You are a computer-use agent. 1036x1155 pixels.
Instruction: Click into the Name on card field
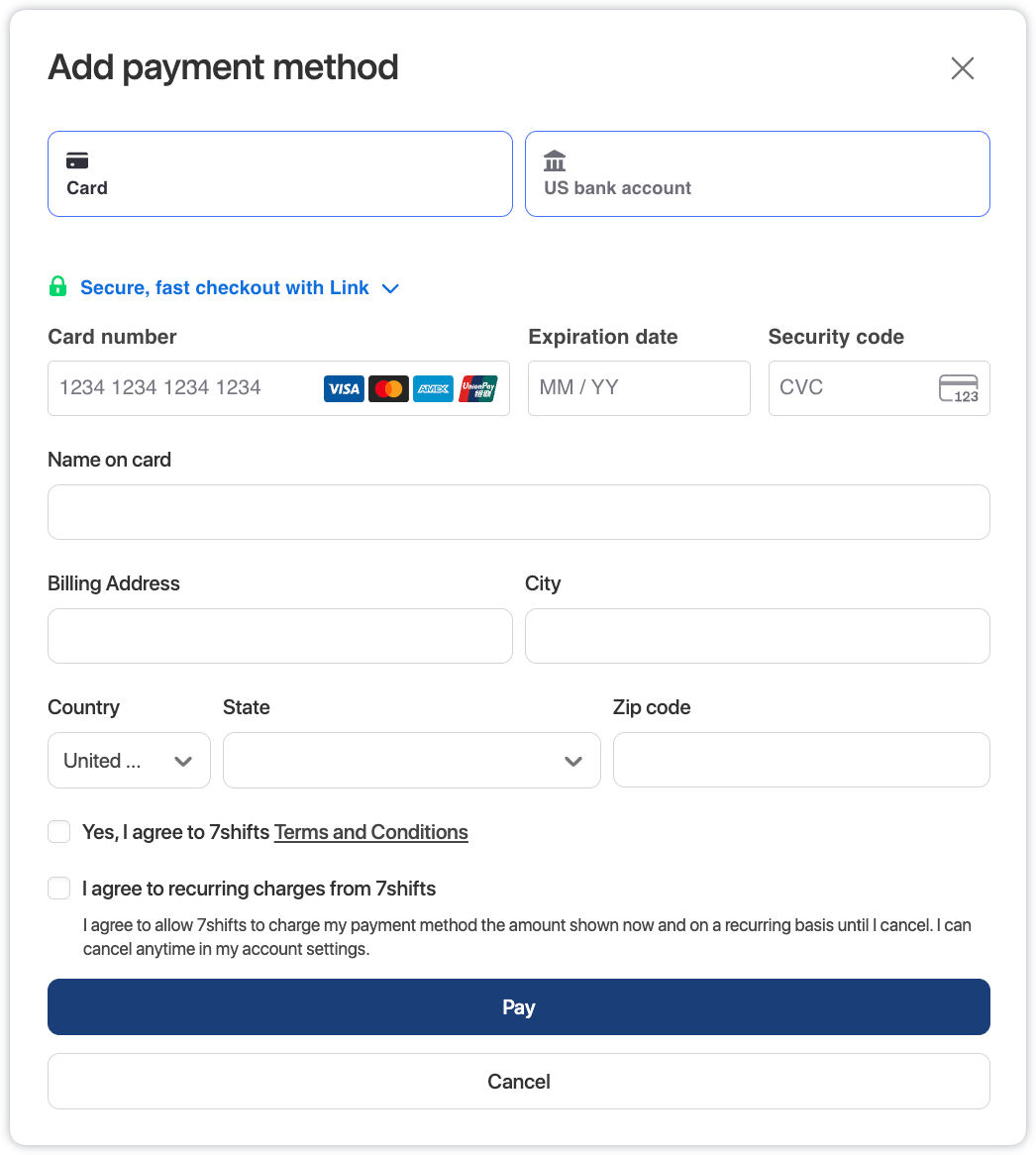point(518,512)
